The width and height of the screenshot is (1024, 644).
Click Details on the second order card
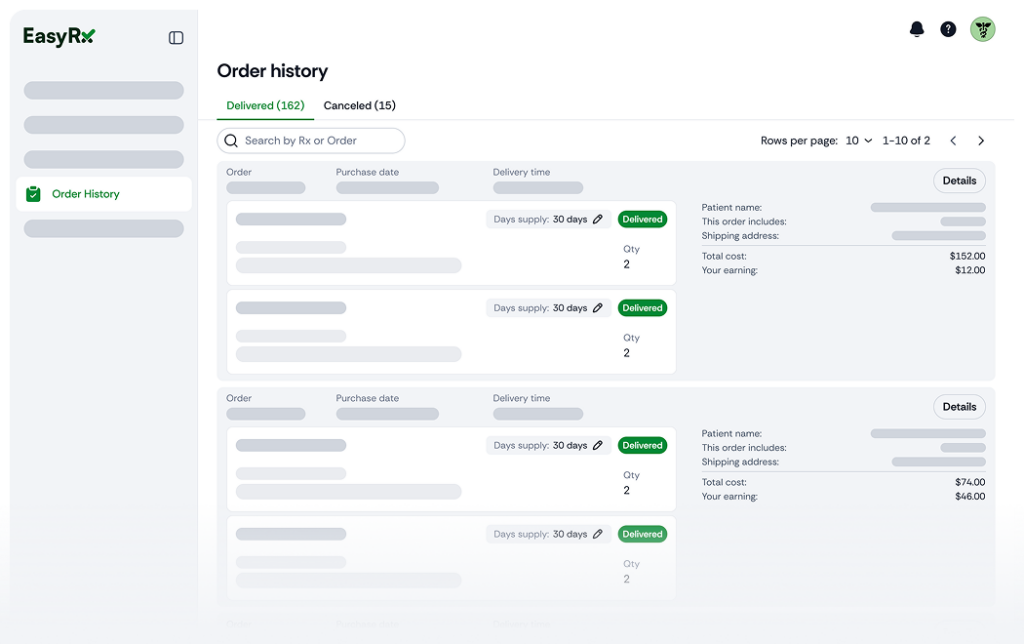coord(959,407)
